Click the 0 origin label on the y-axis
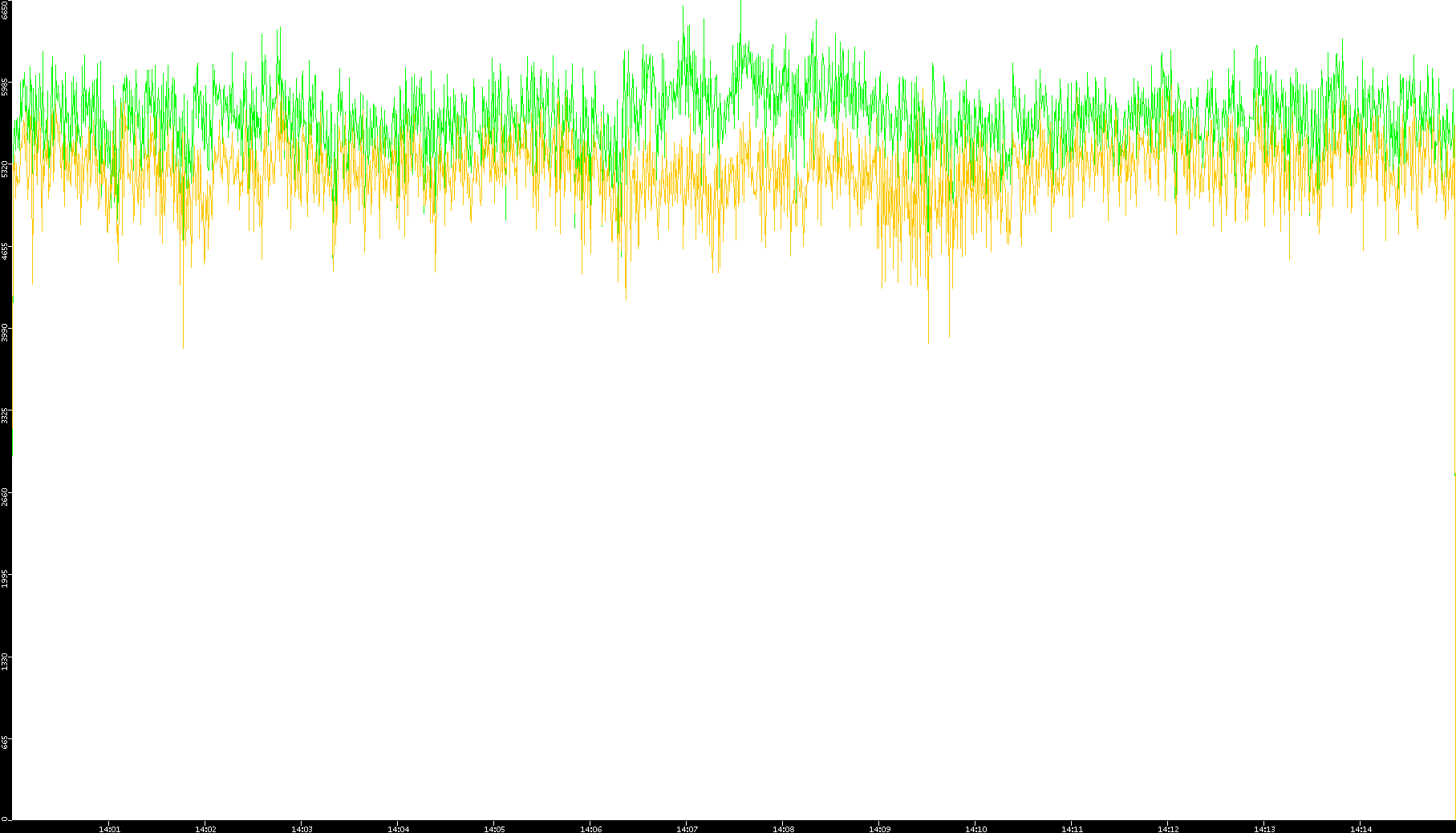This screenshot has height=833, width=1456. point(4,819)
